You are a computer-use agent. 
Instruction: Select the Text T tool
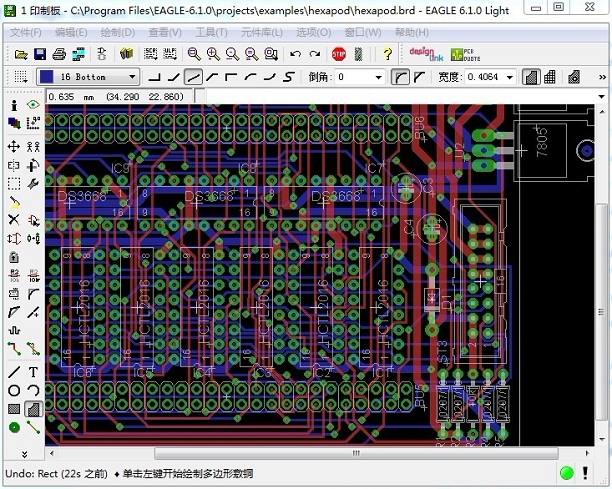33,372
